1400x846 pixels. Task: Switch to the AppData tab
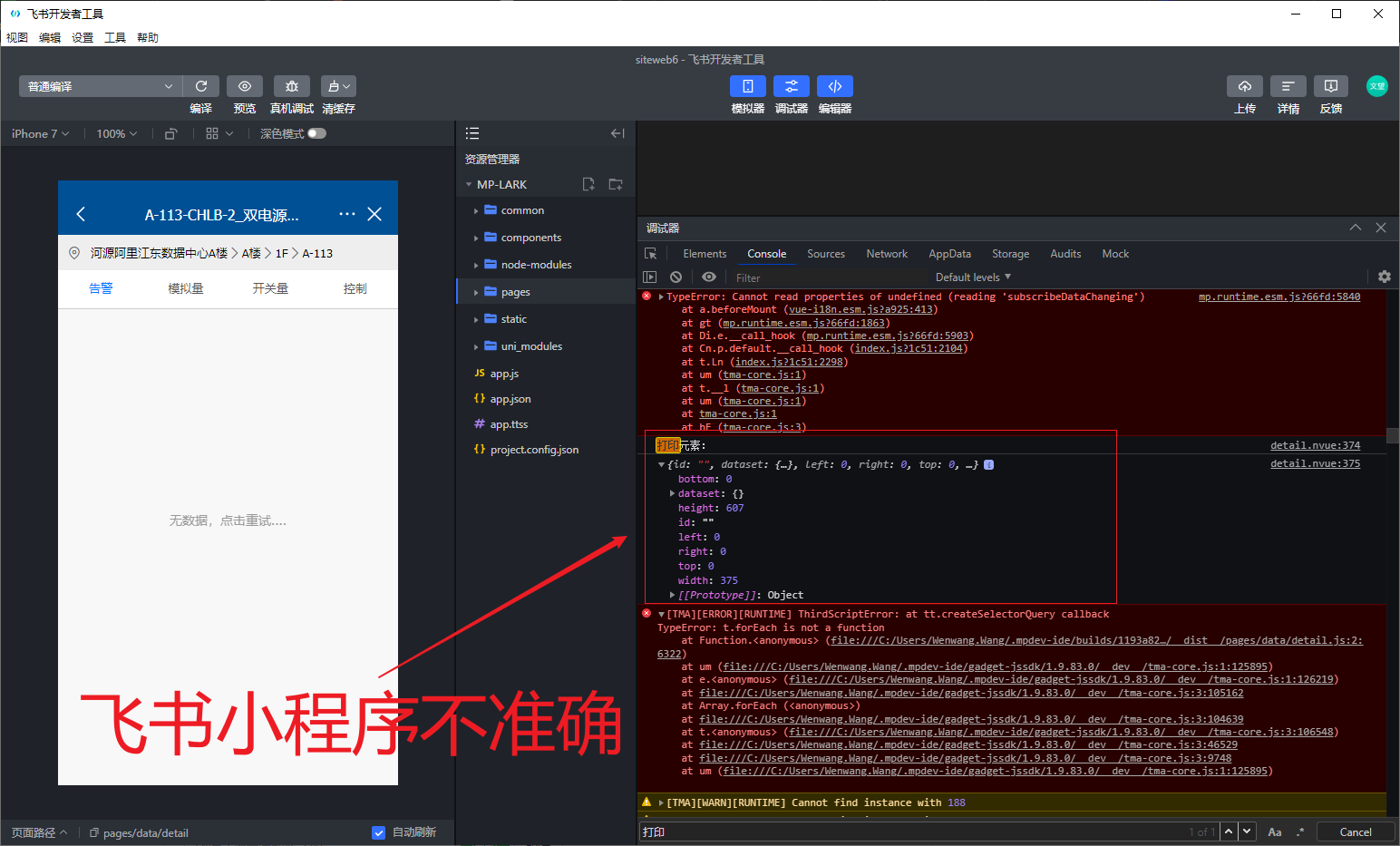[x=949, y=254]
